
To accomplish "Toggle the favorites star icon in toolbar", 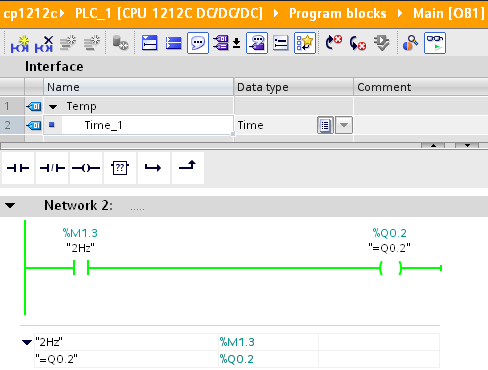I will pos(305,43).
